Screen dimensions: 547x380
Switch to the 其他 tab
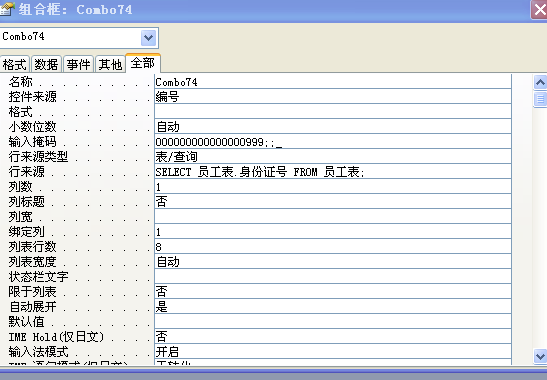110,65
